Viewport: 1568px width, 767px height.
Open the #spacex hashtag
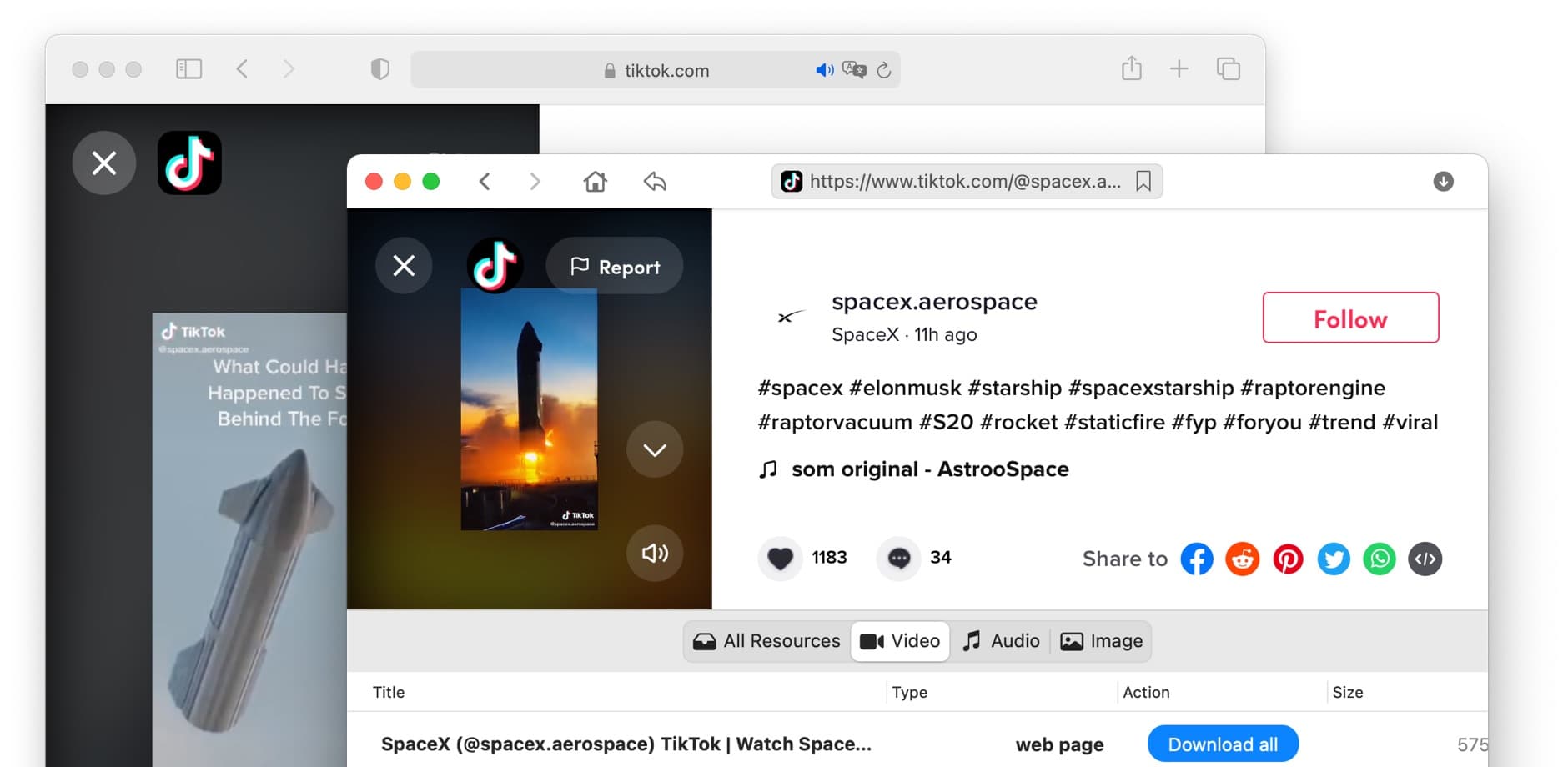click(x=800, y=388)
